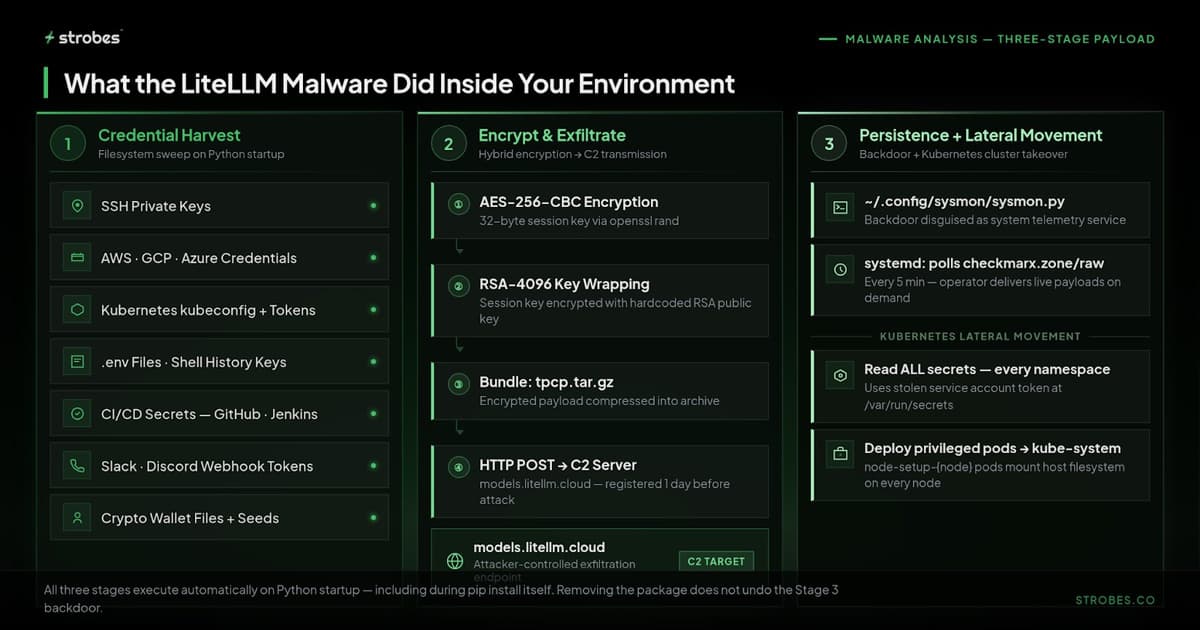Click the green status dot in SSH Private Keys row
This screenshot has width=1200, height=630.
(x=373, y=206)
